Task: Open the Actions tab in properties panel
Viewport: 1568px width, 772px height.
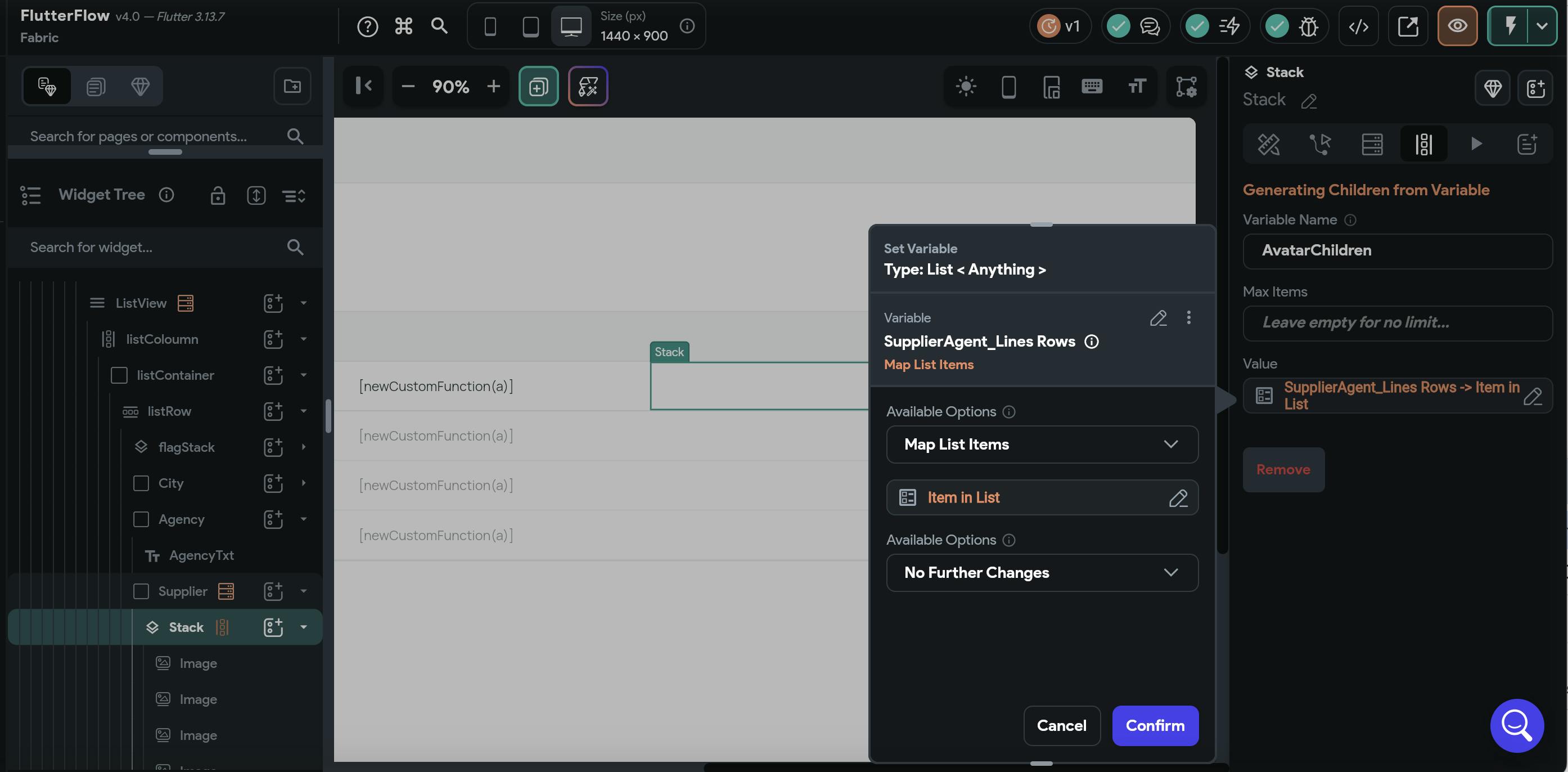Action: point(1321,144)
